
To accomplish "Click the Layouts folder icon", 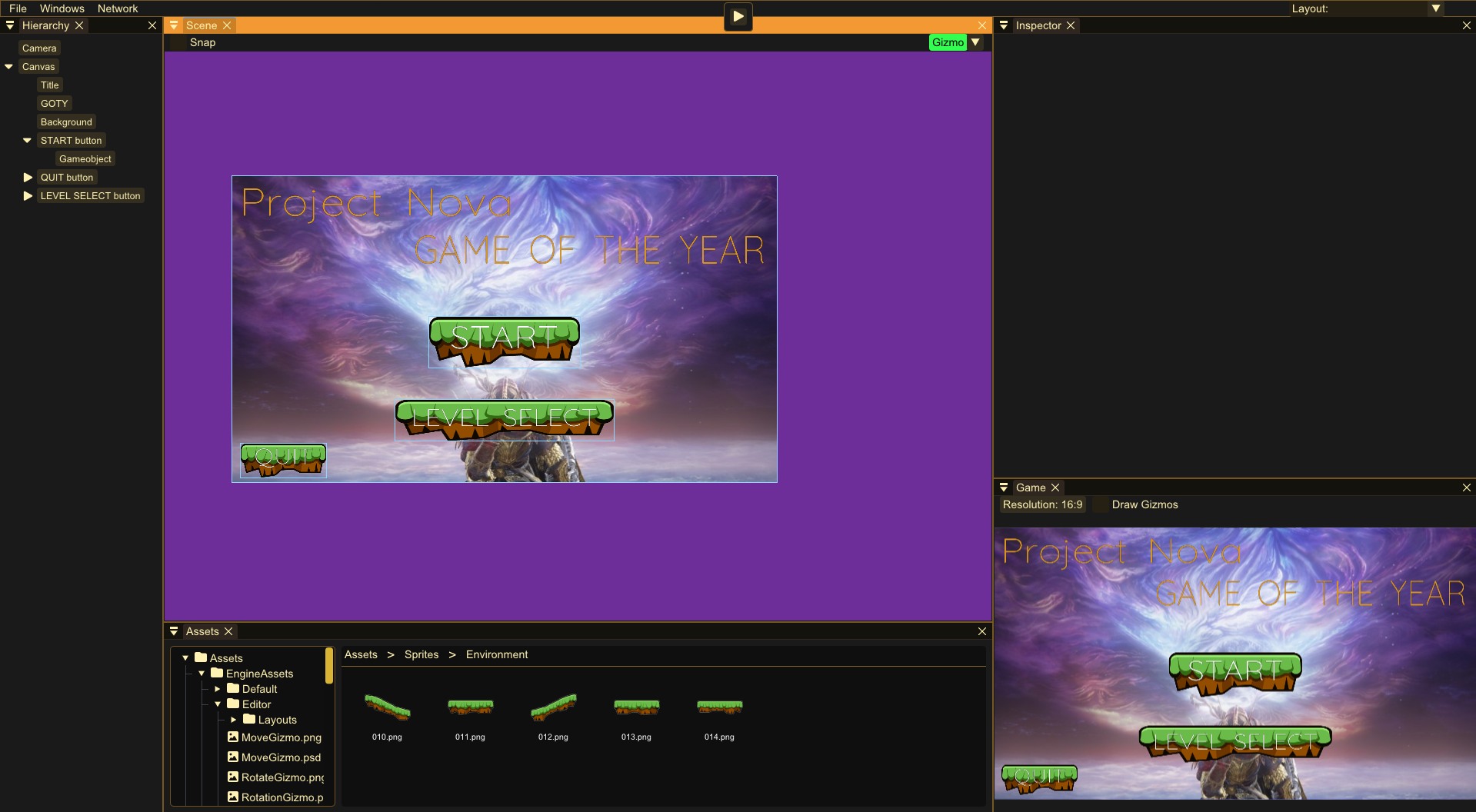I will (x=249, y=719).
